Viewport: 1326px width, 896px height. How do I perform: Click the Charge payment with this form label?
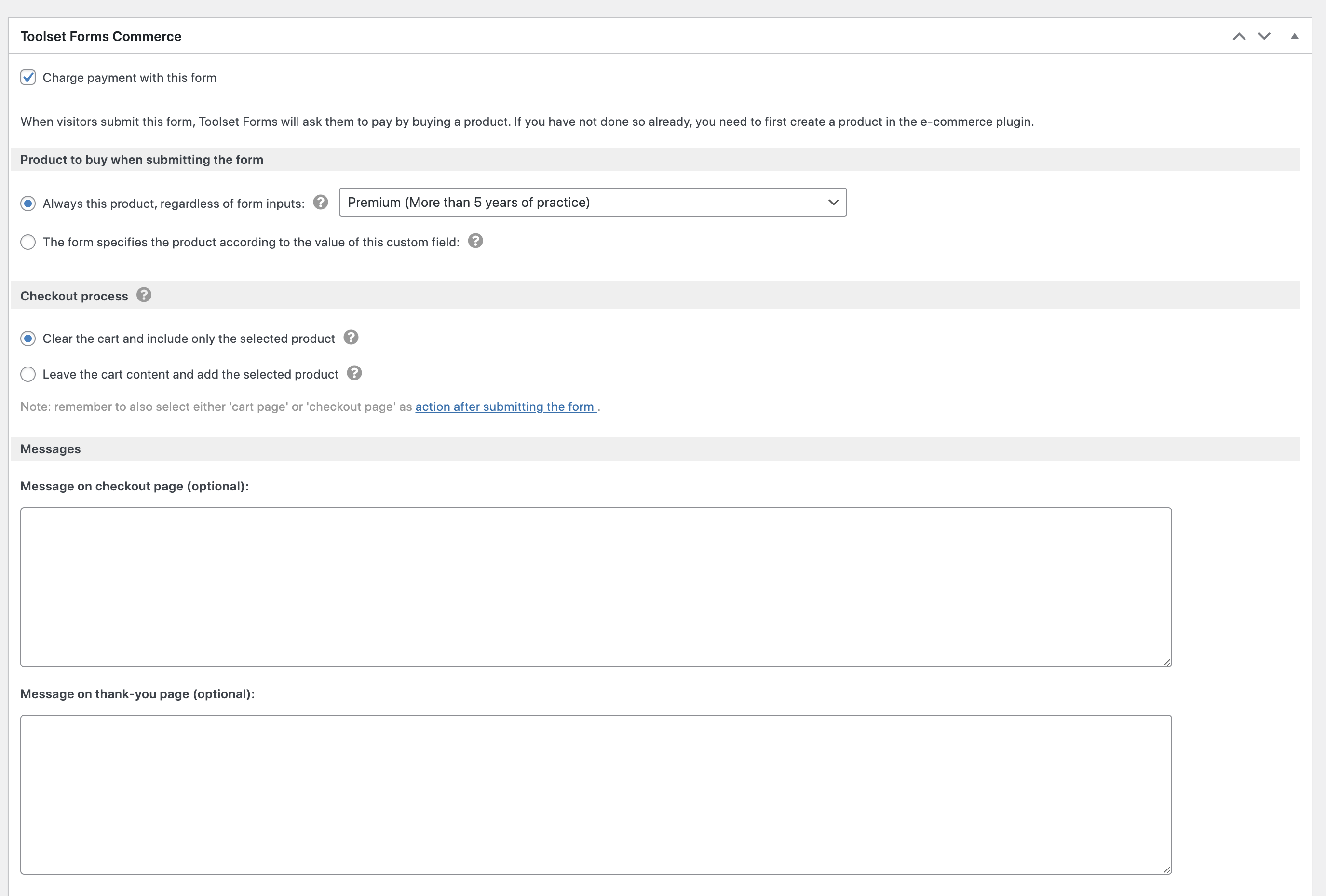[x=130, y=78]
